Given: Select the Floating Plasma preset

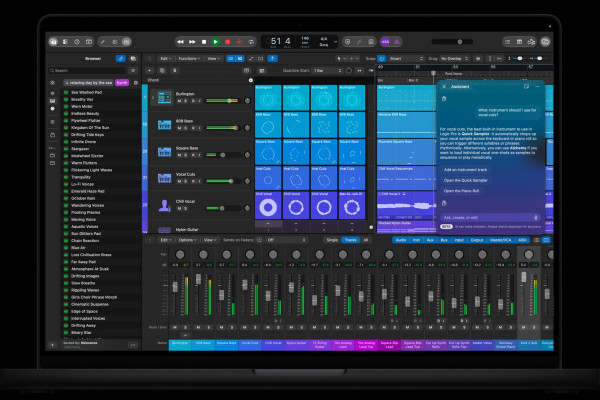Looking at the screenshot, I should click(x=85, y=212).
